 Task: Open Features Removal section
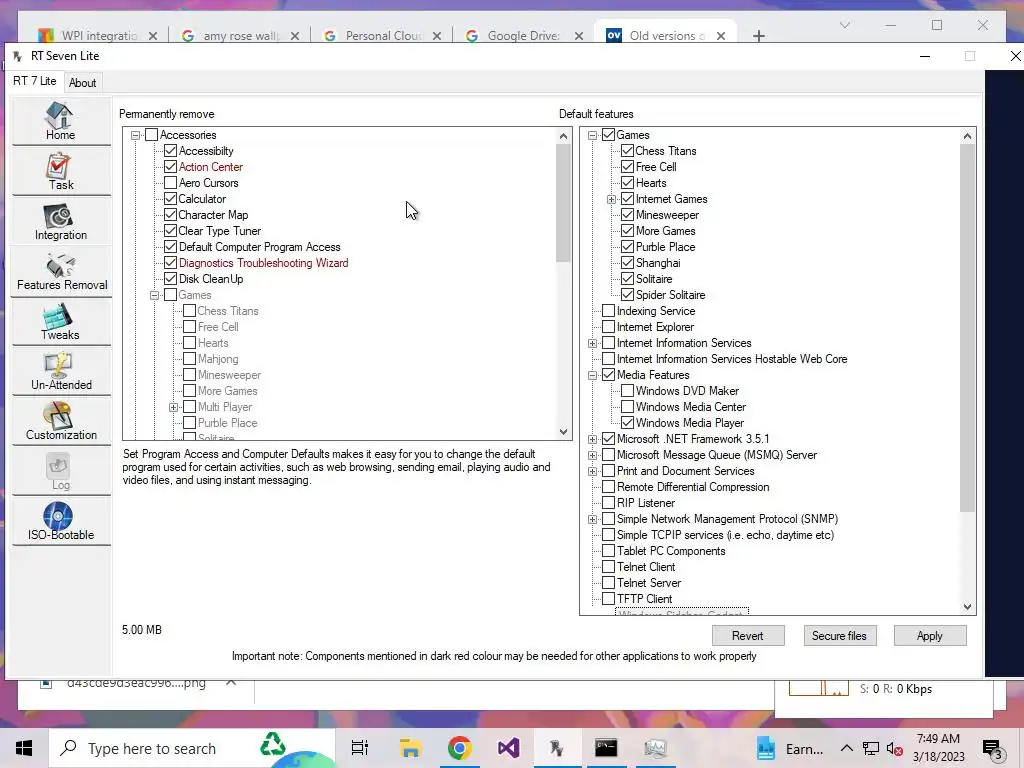(x=61, y=272)
